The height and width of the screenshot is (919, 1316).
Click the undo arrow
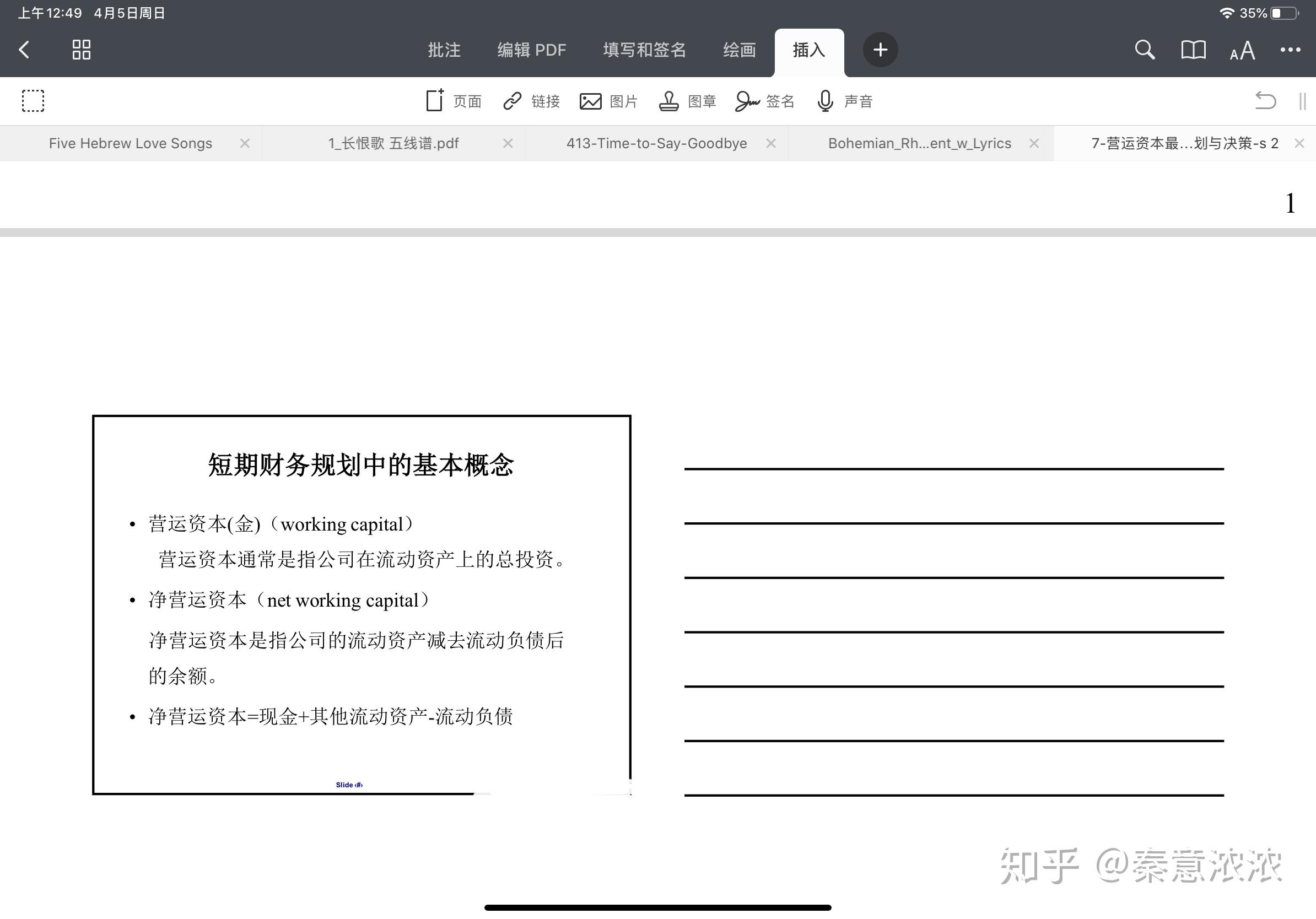pos(1265,101)
